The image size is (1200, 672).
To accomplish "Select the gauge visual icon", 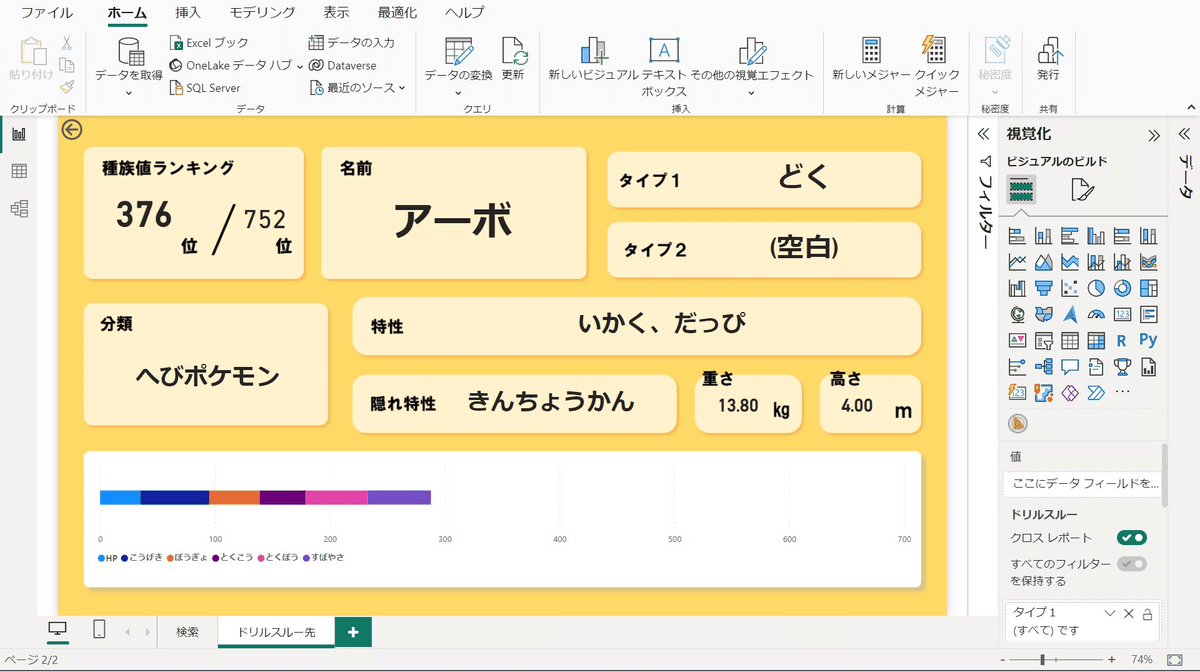I will 1096,314.
